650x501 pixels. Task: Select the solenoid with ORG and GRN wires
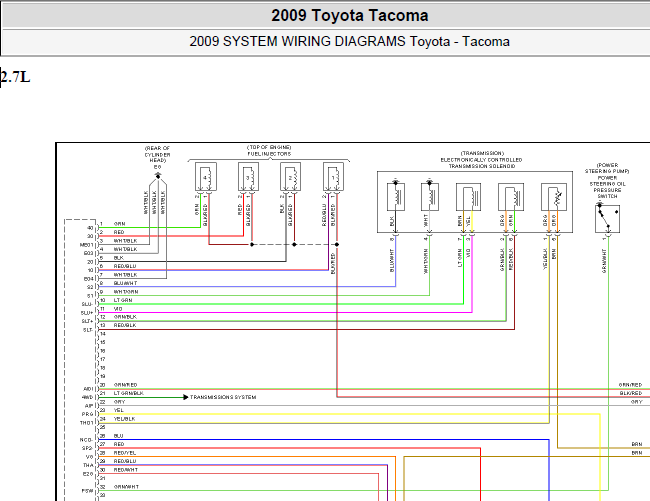(x=511, y=197)
